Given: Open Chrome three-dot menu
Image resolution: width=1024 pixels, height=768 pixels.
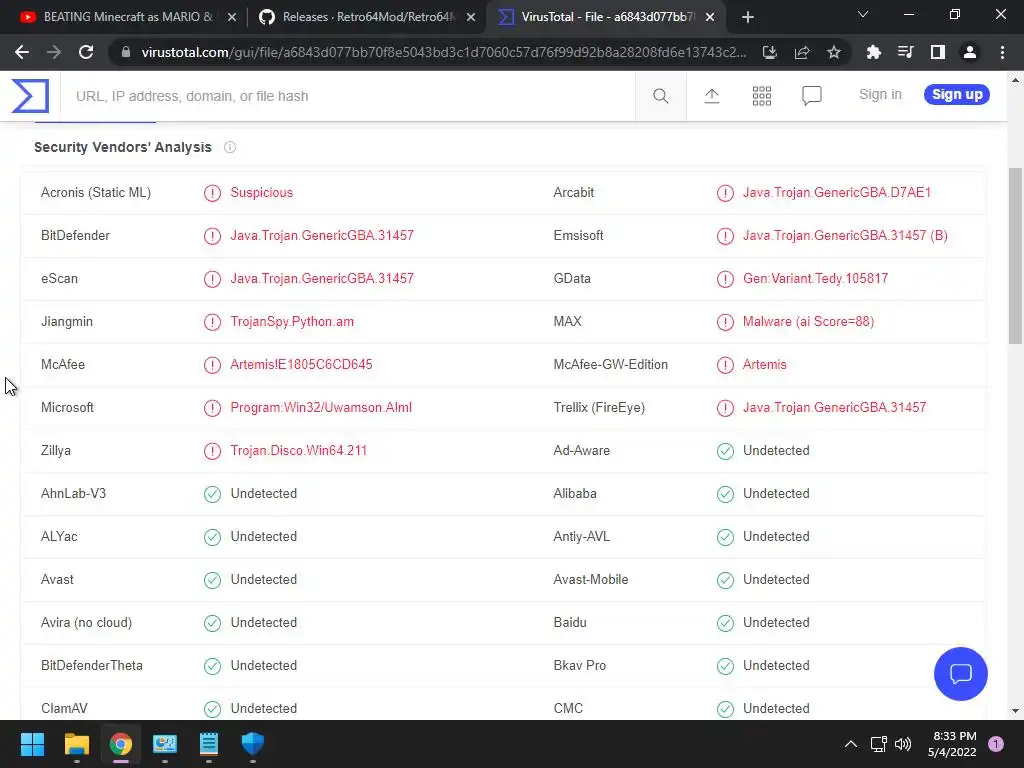Looking at the screenshot, I should click(x=1002, y=52).
